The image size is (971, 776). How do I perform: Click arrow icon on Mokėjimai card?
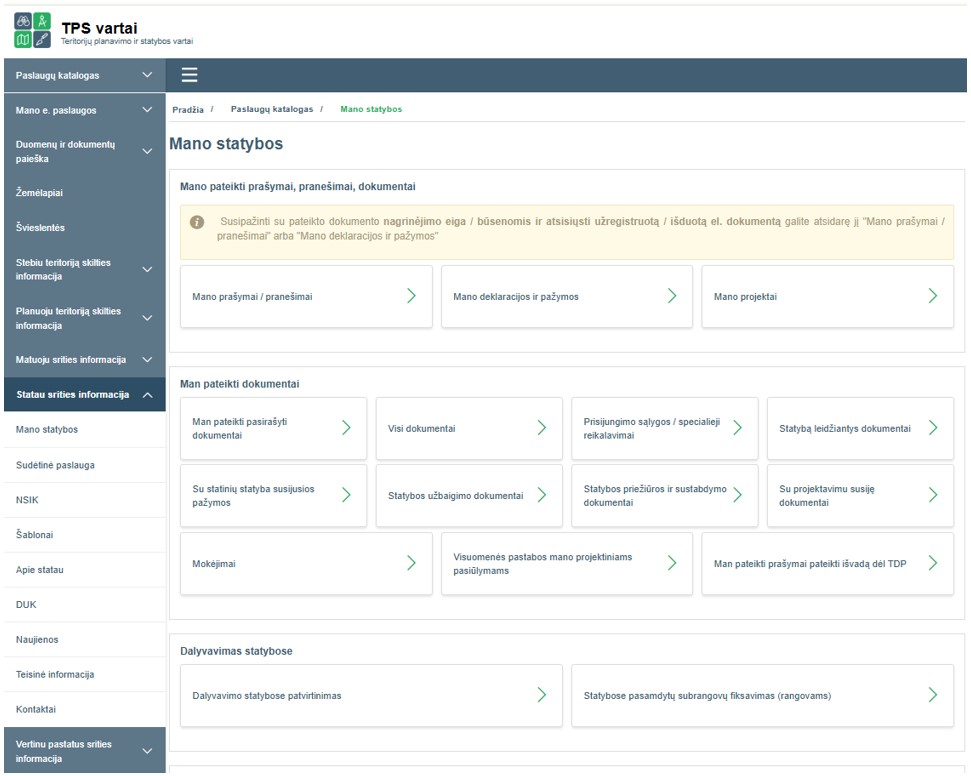(411, 563)
